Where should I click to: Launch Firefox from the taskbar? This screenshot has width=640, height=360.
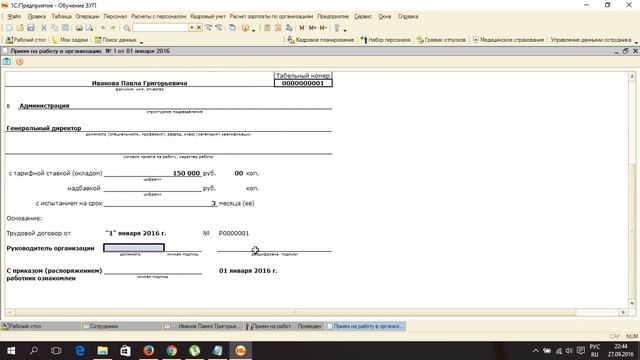[149, 351]
